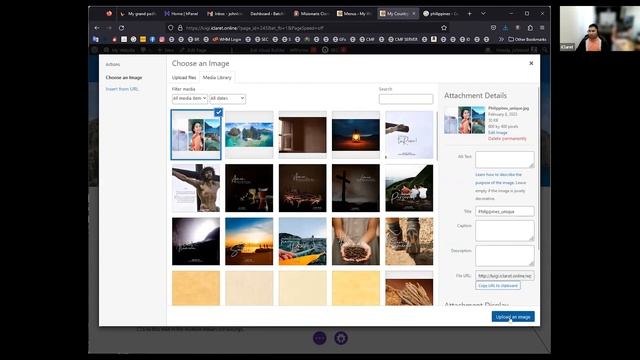Select the colorful boats harbor thumbnail
The height and width of the screenshot is (360, 640).
tap(302, 241)
